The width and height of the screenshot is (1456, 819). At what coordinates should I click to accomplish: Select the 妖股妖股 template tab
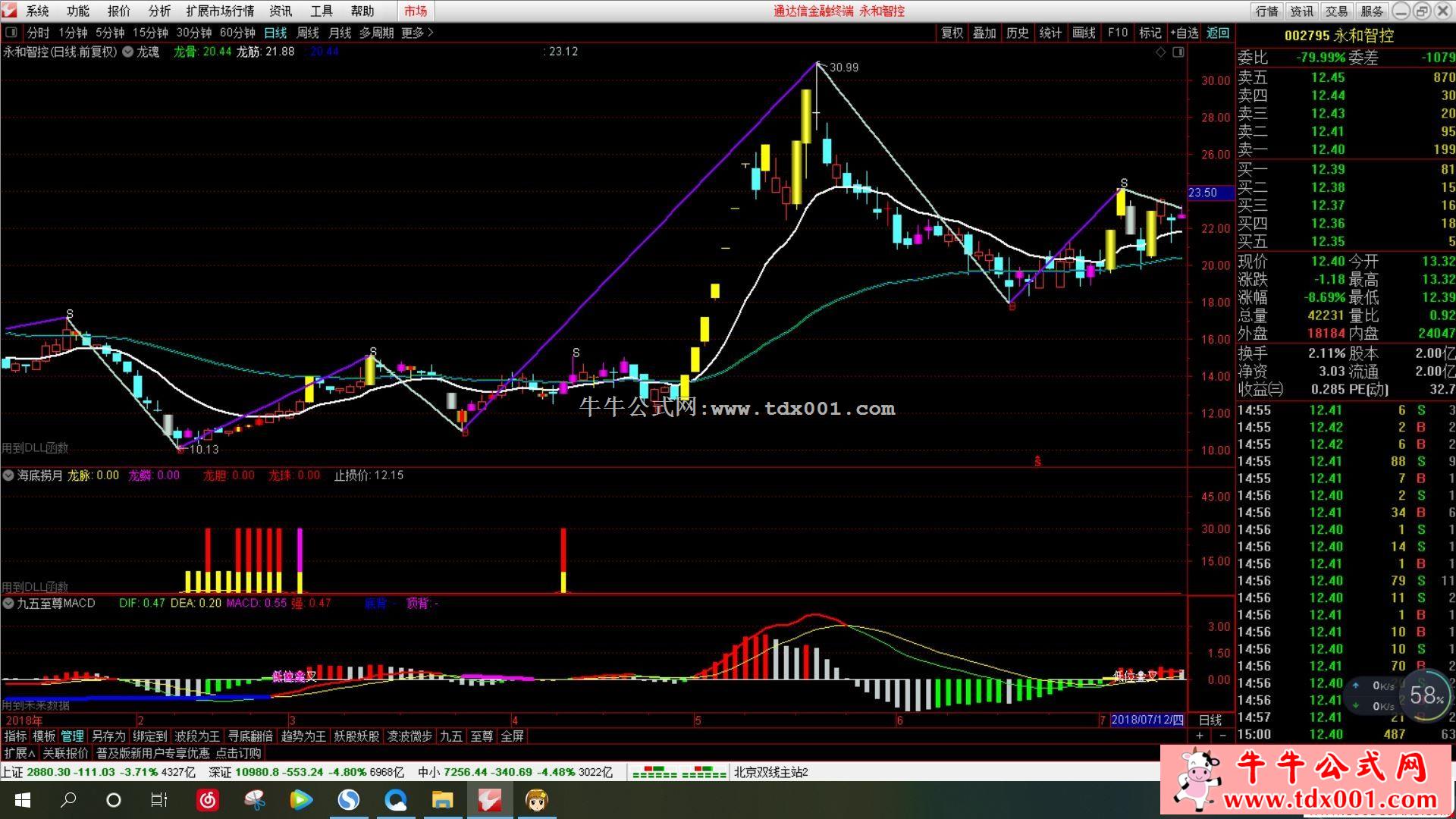tap(356, 736)
